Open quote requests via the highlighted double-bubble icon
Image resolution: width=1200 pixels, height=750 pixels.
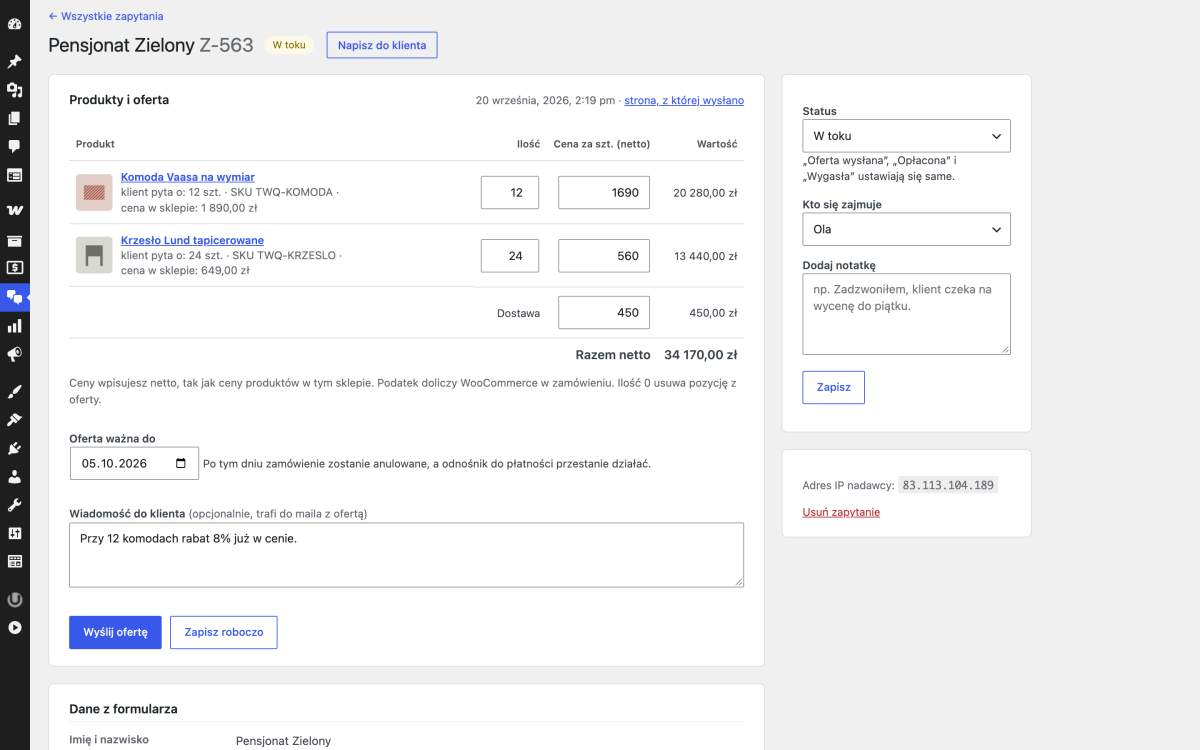pyautogui.click(x=15, y=297)
